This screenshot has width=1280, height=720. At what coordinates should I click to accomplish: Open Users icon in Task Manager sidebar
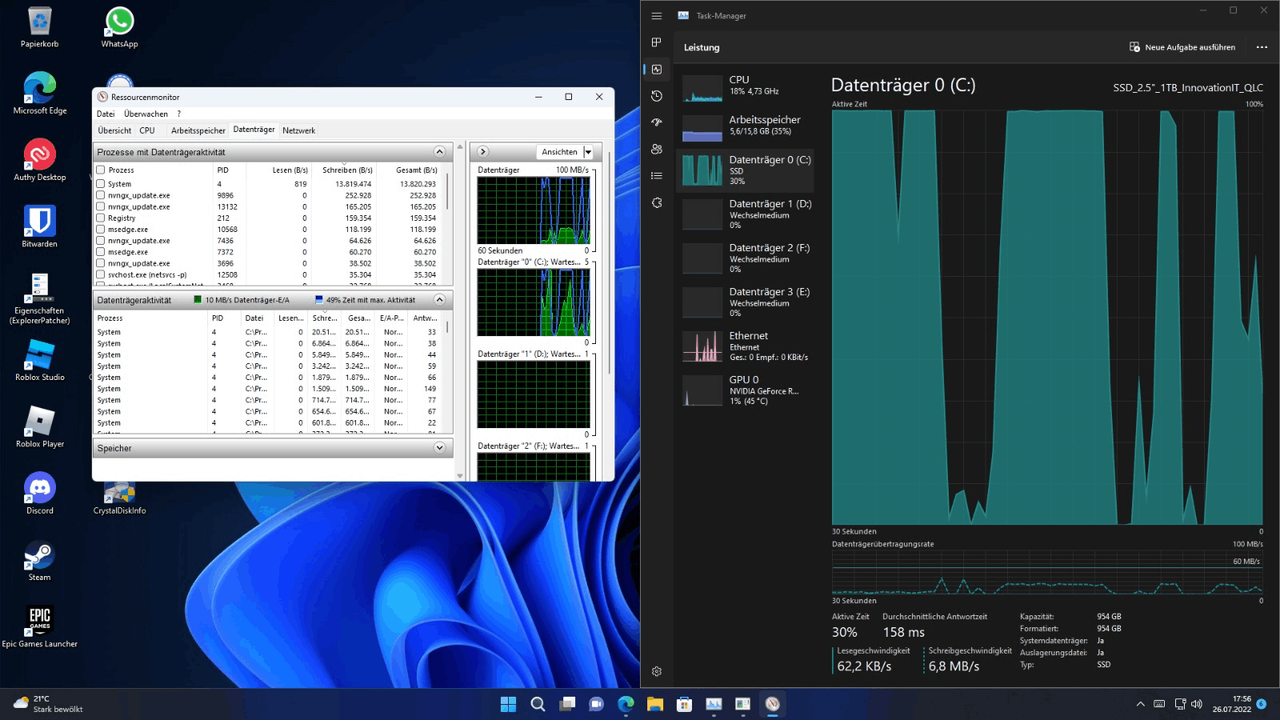[656, 149]
